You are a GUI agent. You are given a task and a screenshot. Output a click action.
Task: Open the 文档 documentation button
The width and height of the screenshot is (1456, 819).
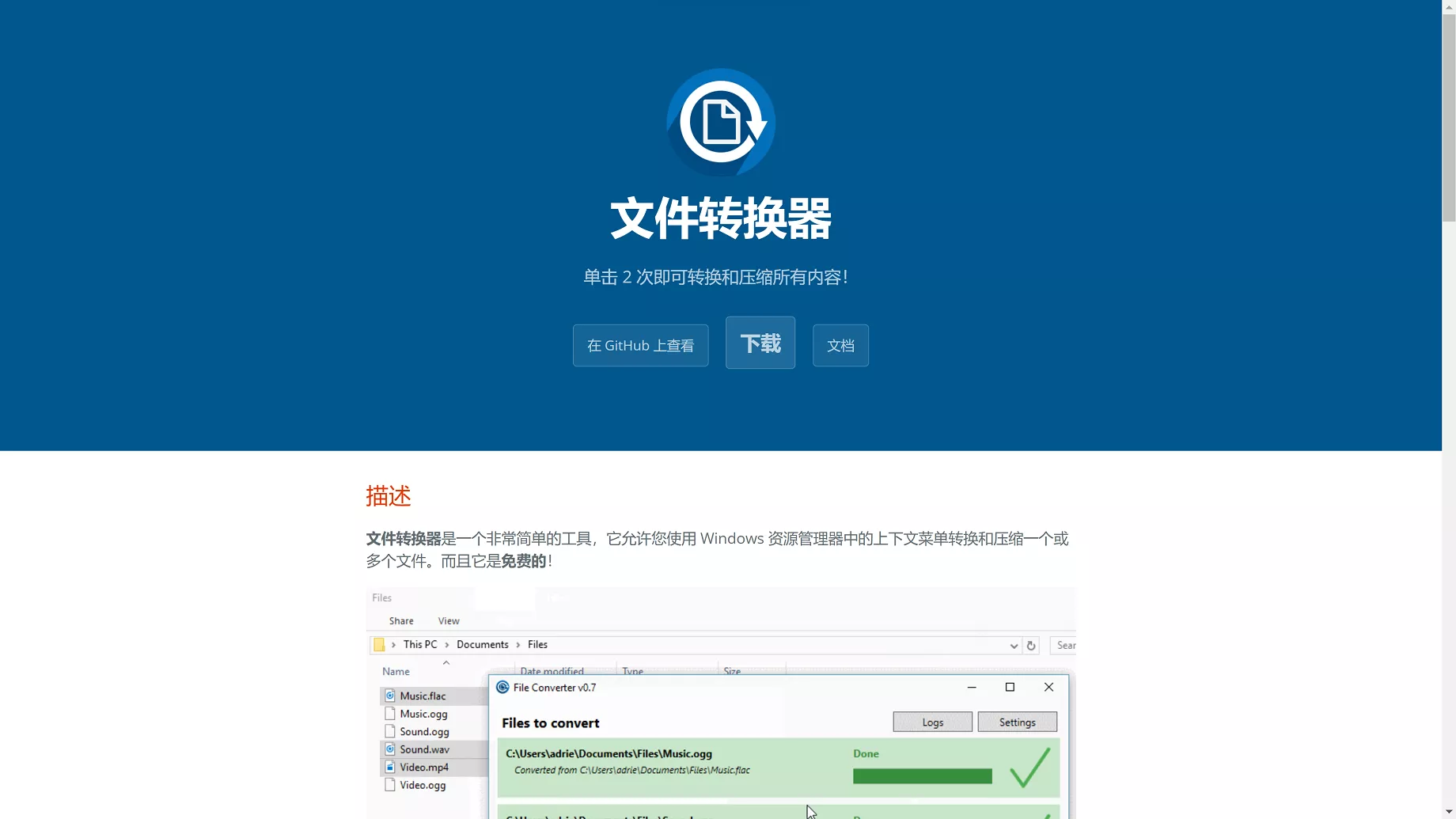point(840,345)
